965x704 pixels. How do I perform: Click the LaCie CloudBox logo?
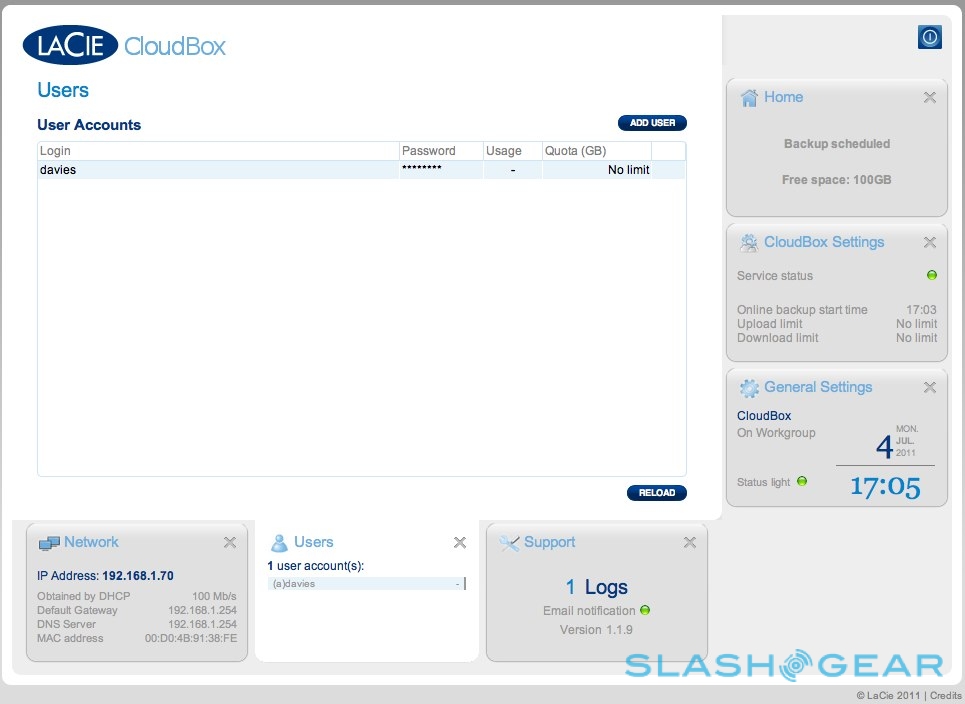coord(124,46)
